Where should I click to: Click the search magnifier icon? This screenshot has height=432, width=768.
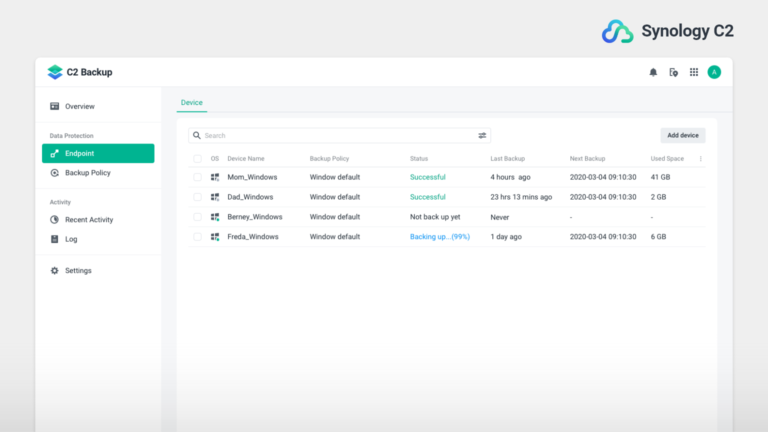click(x=197, y=135)
